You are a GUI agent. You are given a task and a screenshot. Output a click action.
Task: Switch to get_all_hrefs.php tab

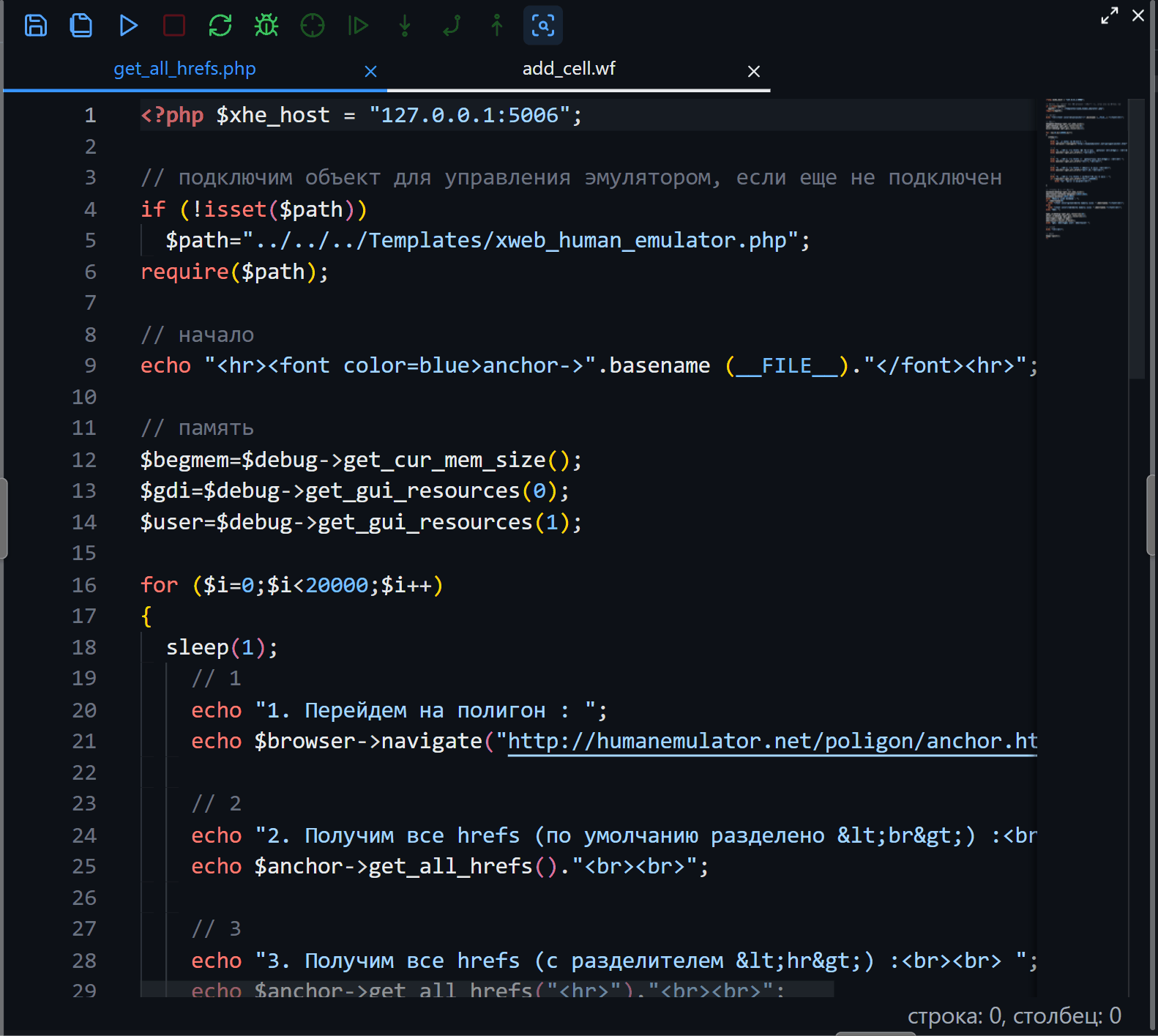[184, 69]
